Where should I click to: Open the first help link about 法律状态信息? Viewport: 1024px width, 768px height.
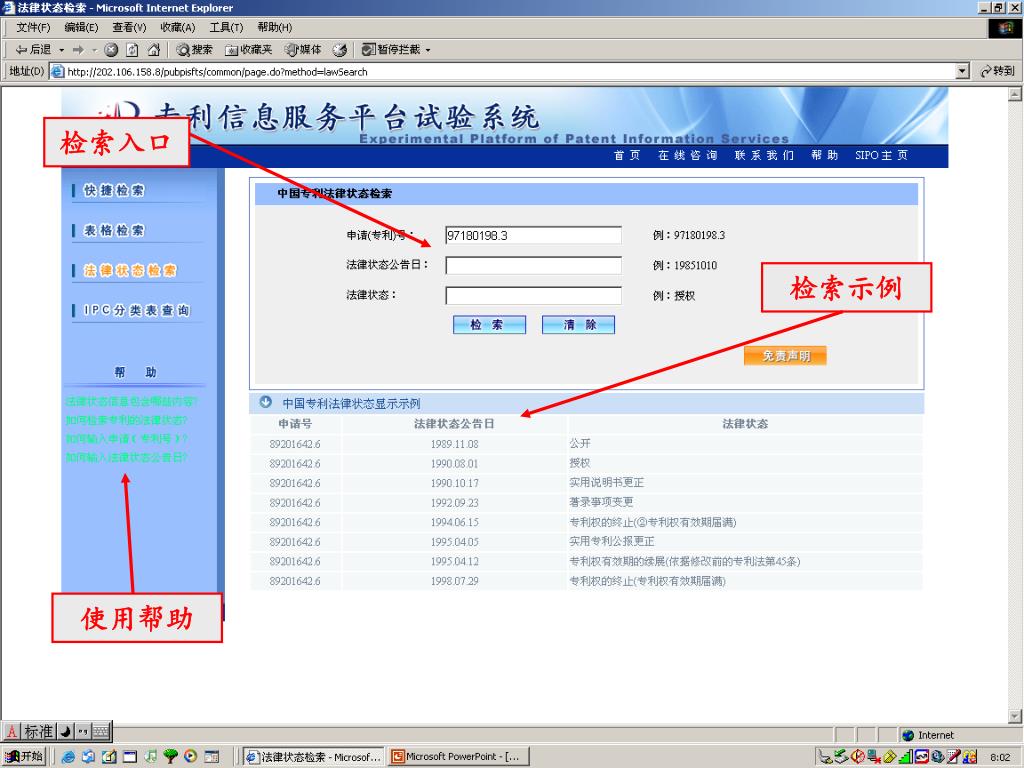[131, 401]
